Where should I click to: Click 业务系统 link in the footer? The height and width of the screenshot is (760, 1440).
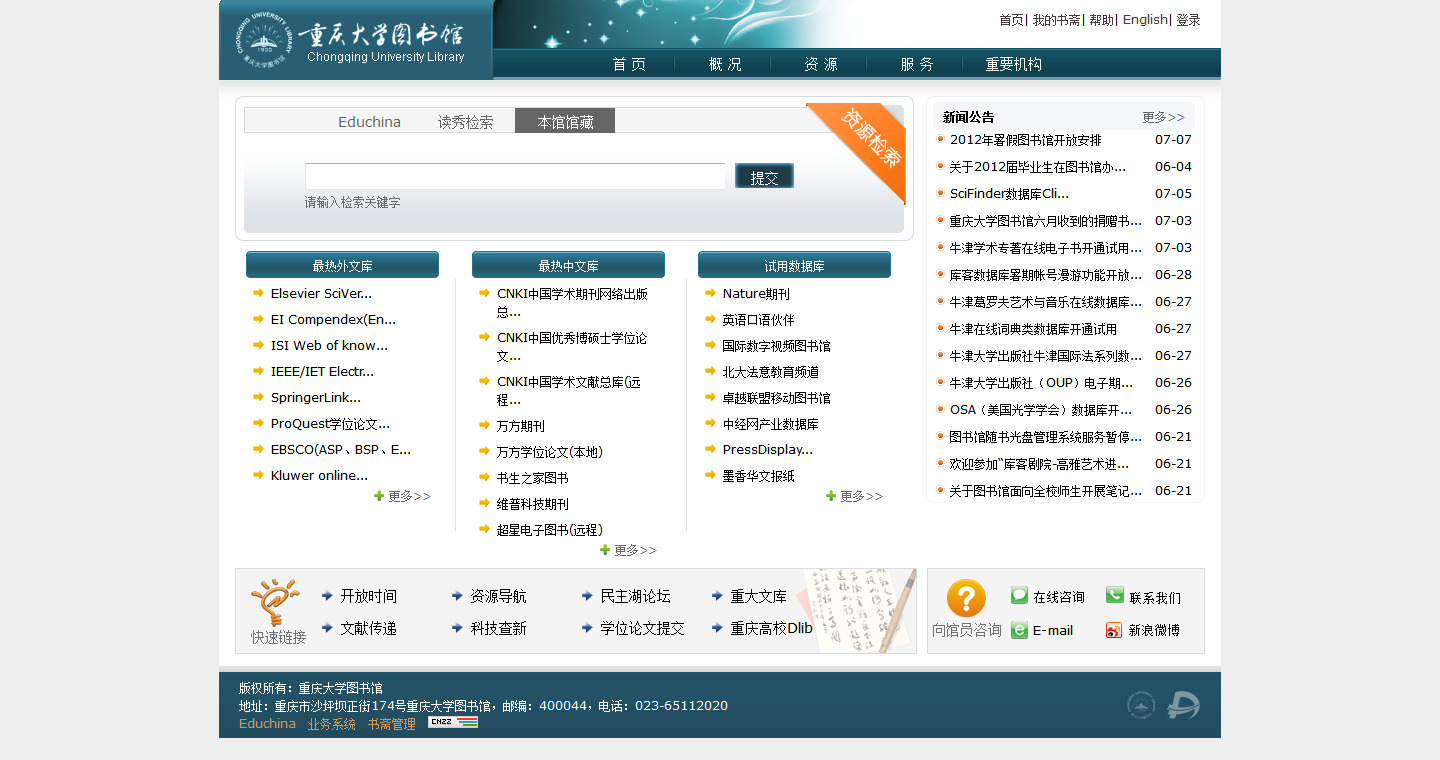(x=332, y=724)
